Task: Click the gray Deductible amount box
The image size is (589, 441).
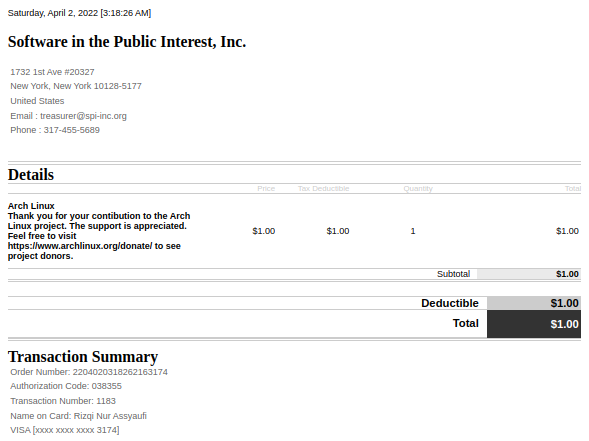Action: coord(534,303)
